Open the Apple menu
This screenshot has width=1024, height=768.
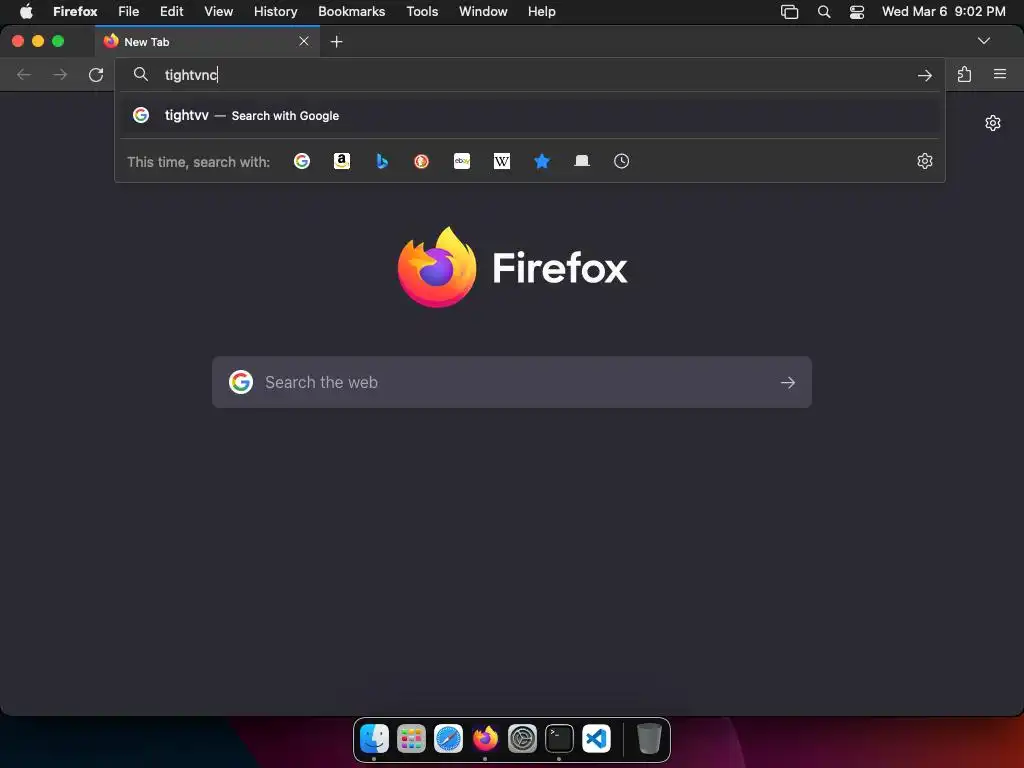coord(26,12)
